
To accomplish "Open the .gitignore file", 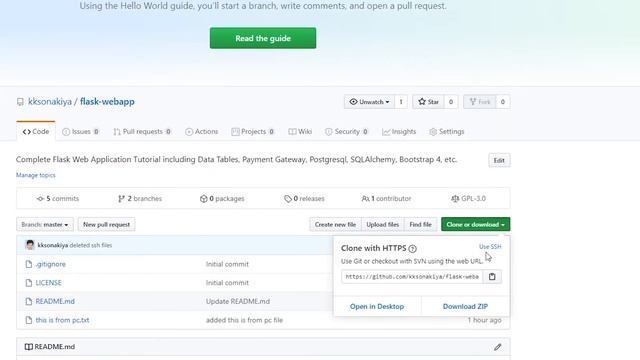I will point(51,264).
